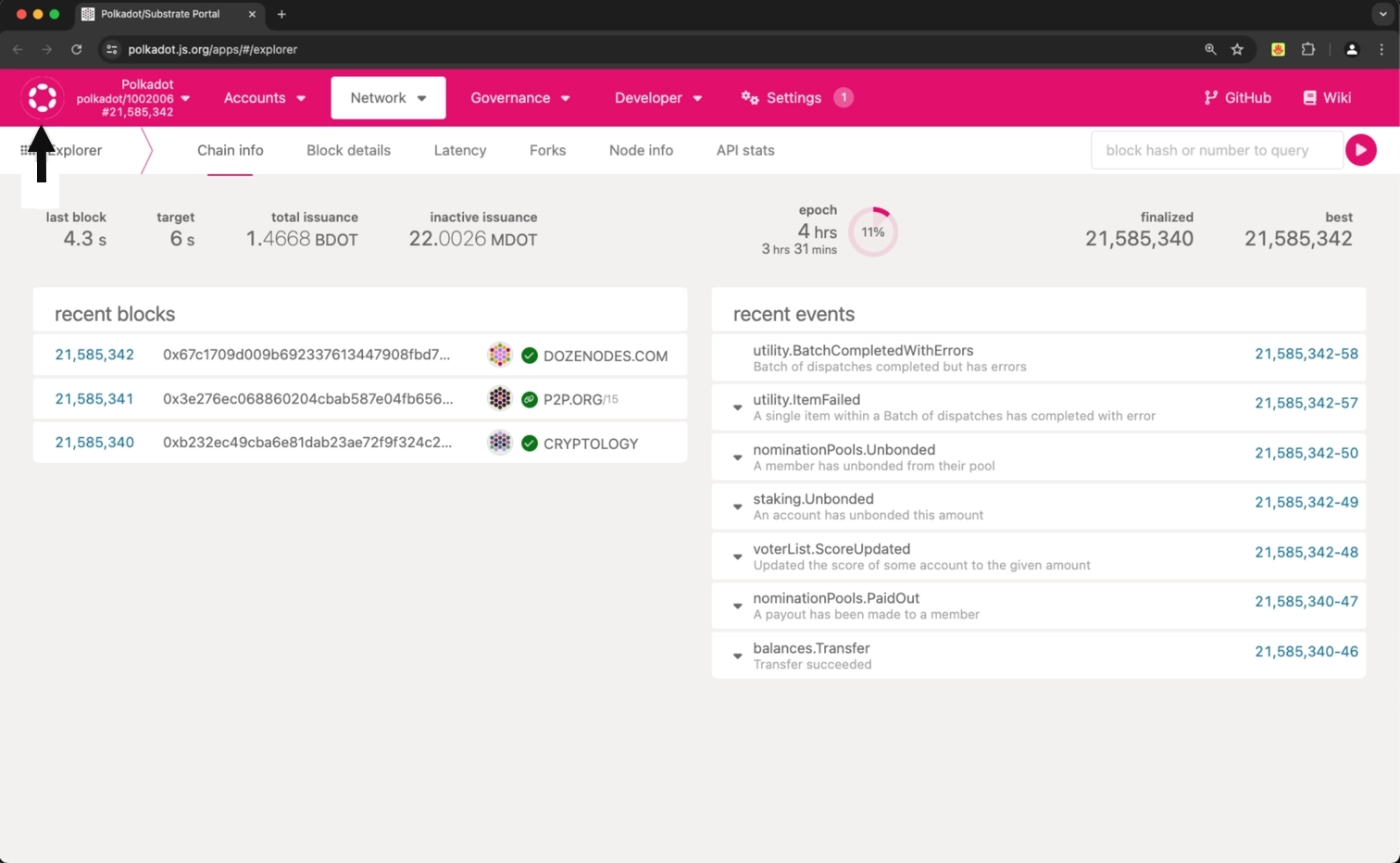Bookmark this page with star icon

(1237, 50)
